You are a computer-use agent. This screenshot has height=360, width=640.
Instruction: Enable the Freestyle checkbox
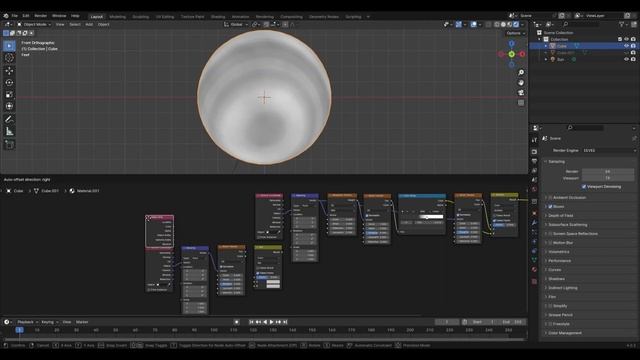pos(550,324)
